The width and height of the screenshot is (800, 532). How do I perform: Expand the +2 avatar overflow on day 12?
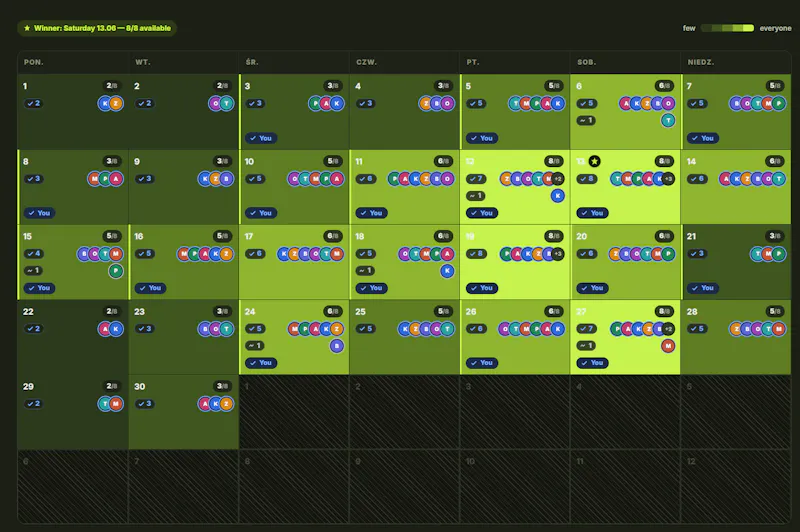click(558, 179)
